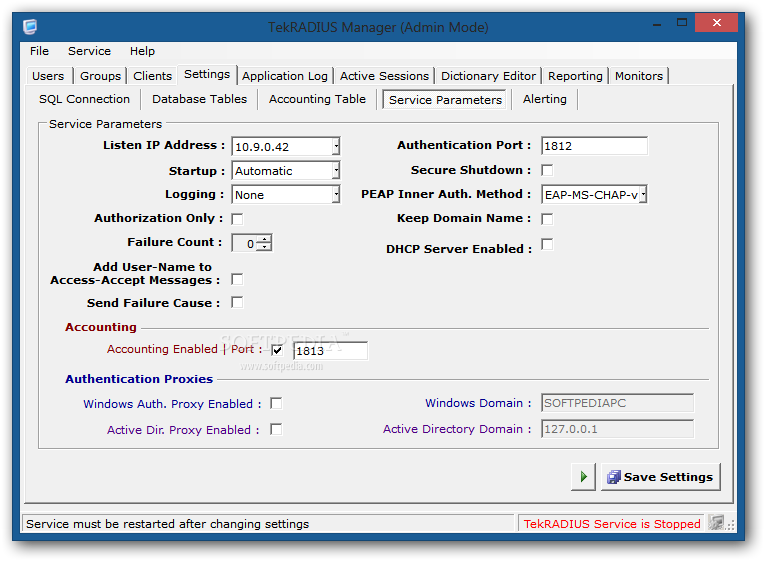The height and width of the screenshot is (561, 765).
Task: Go to the Dictionary Editor tab
Action: click(x=488, y=76)
